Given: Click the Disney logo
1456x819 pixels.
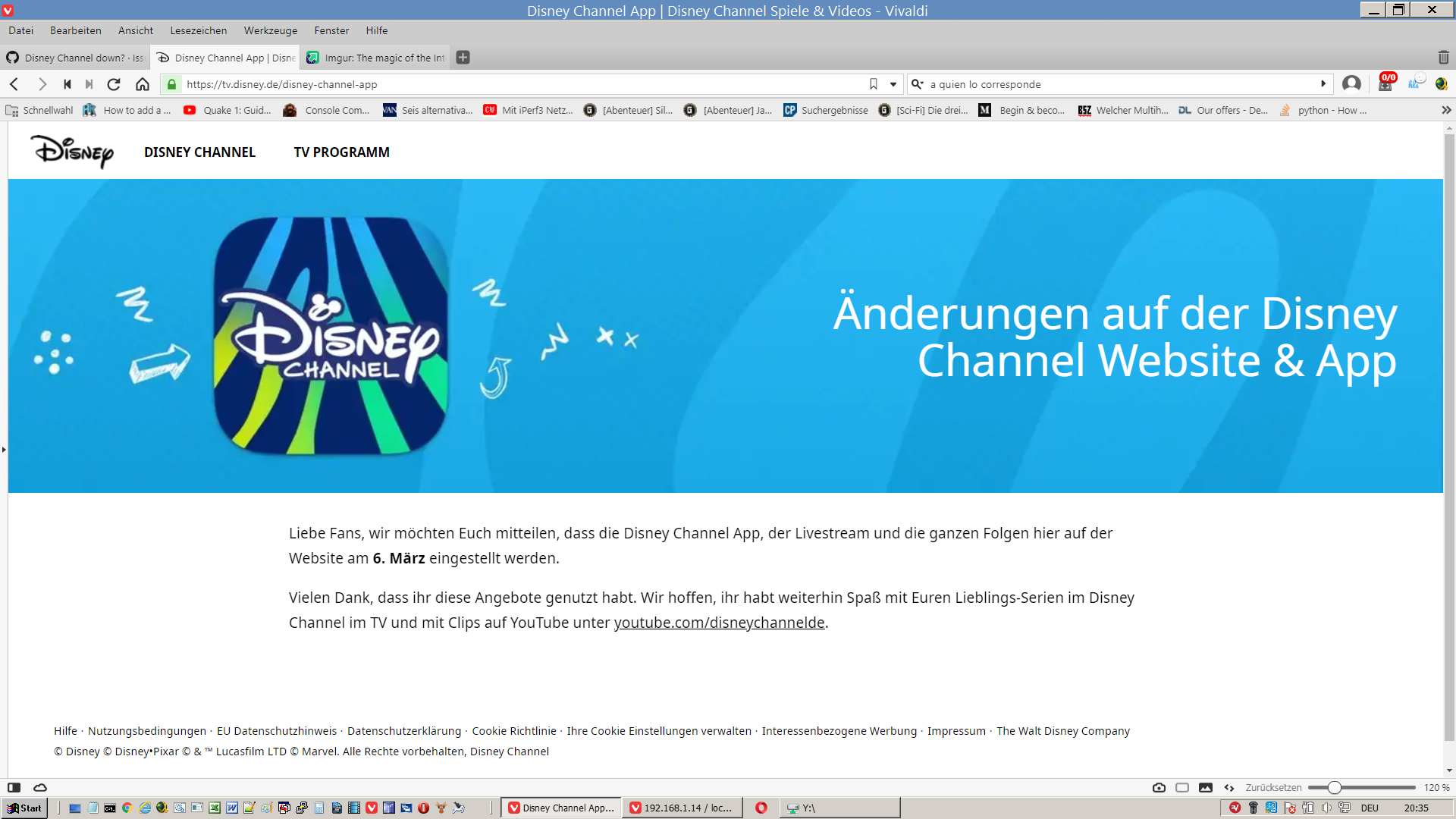Looking at the screenshot, I should pos(72,152).
